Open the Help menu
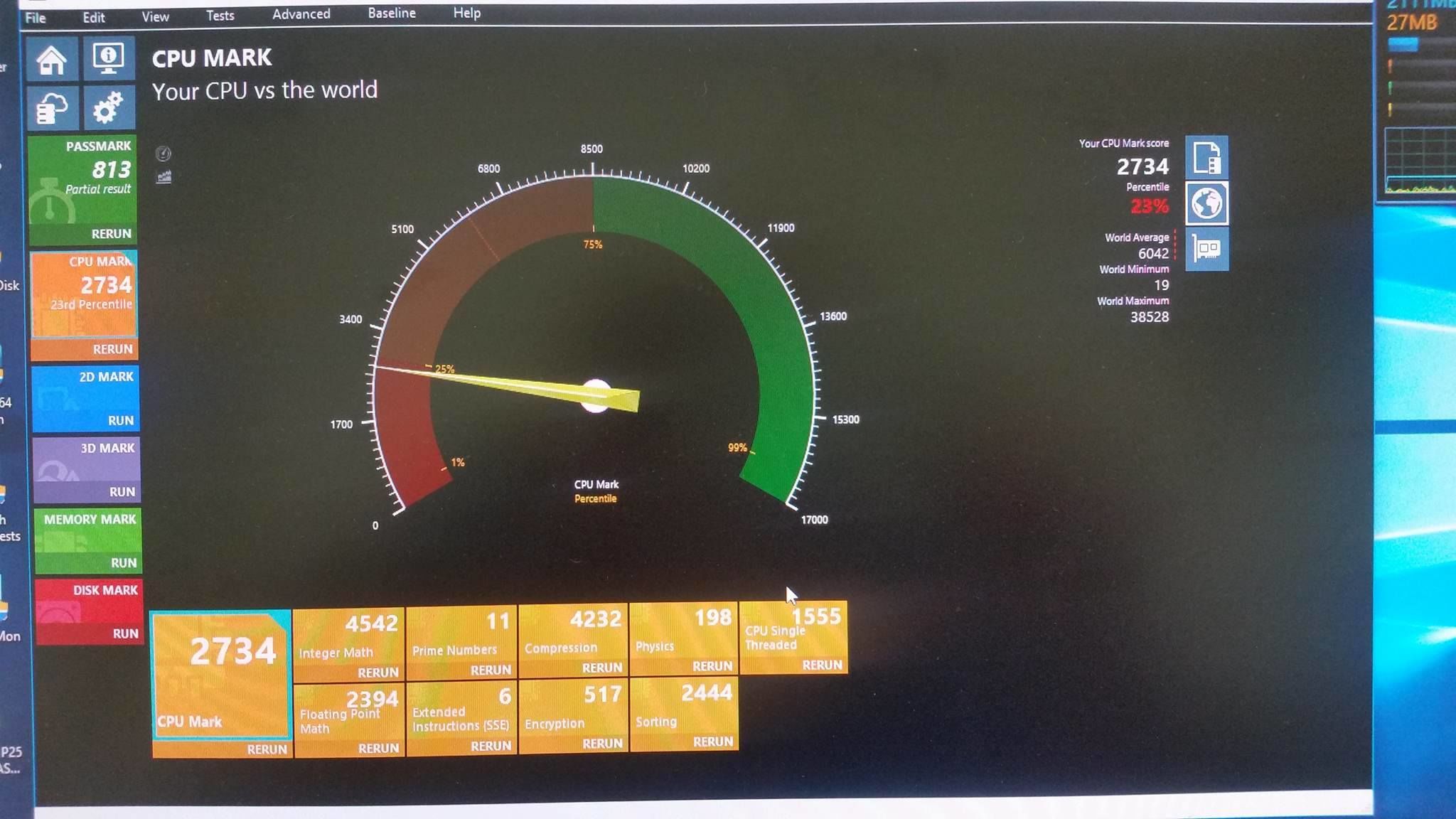The image size is (1456, 819). (467, 13)
